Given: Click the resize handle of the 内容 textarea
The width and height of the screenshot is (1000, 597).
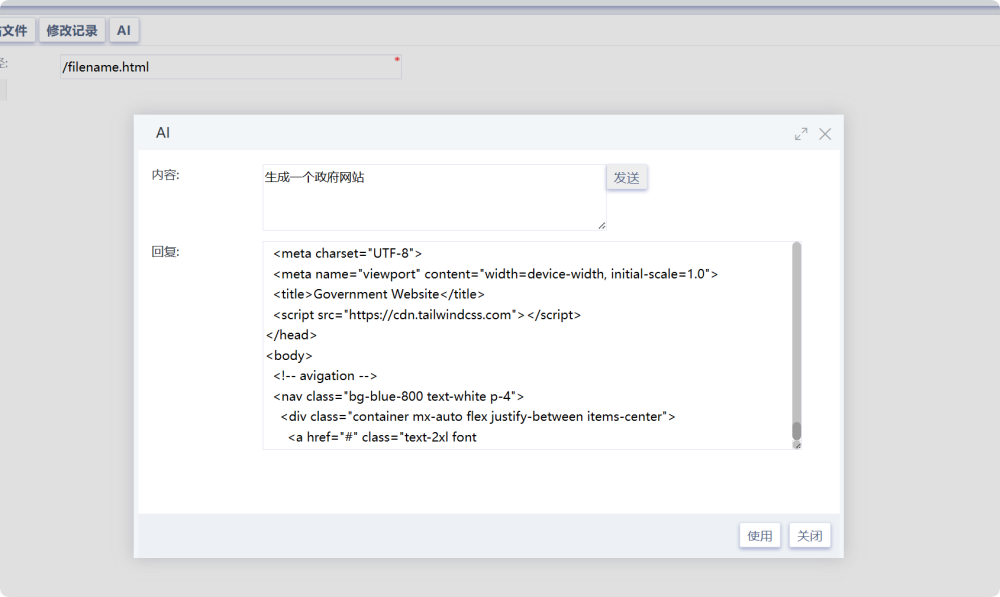Looking at the screenshot, I should (x=602, y=226).
